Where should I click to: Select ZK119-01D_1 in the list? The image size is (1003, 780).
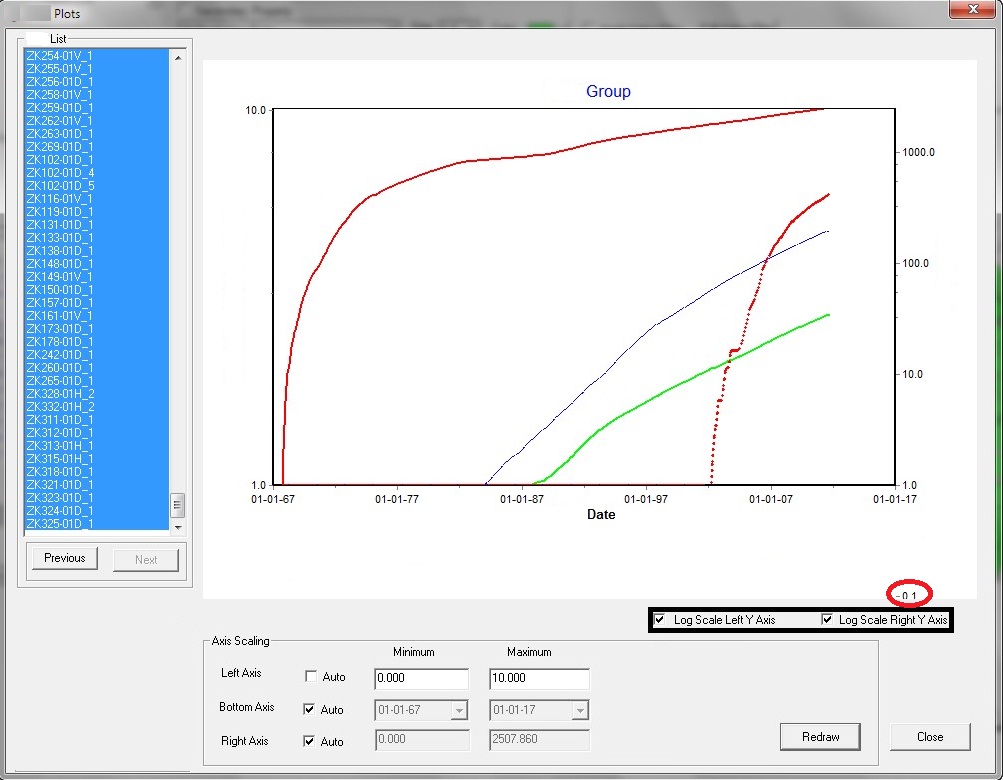click(x=97, y=212)
